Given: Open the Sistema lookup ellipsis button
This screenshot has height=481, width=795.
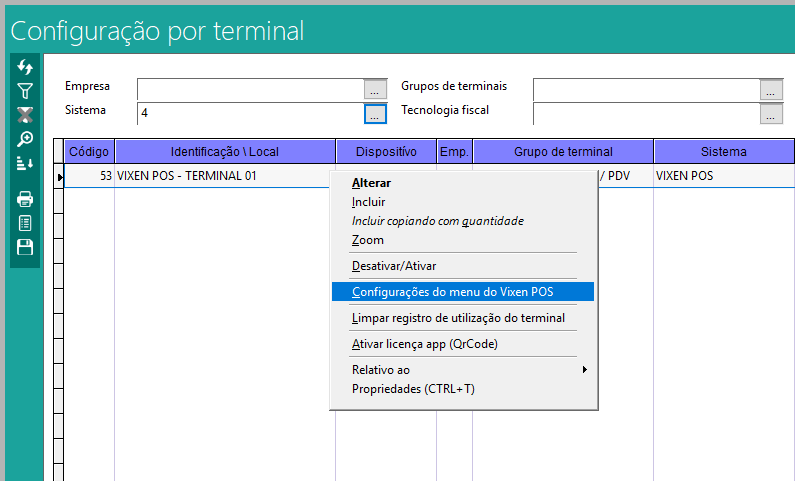Looking at the screenshot, I should point(375,114).
